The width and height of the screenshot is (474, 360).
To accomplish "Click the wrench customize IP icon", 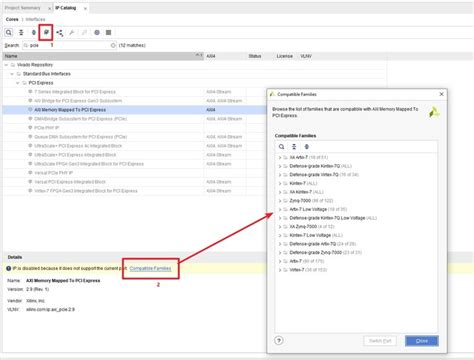I will coord(72,33).
